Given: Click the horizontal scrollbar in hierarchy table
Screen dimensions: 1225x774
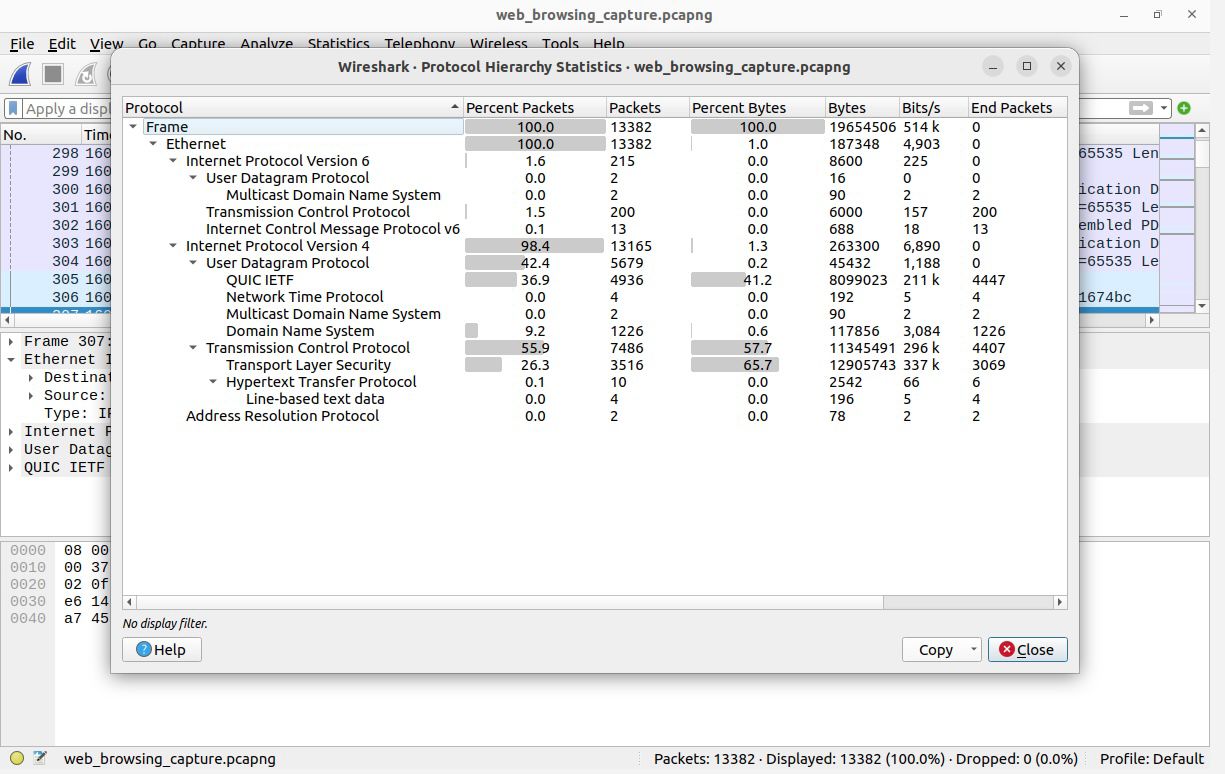Looking at the screenshot, I should click(510, 602).
